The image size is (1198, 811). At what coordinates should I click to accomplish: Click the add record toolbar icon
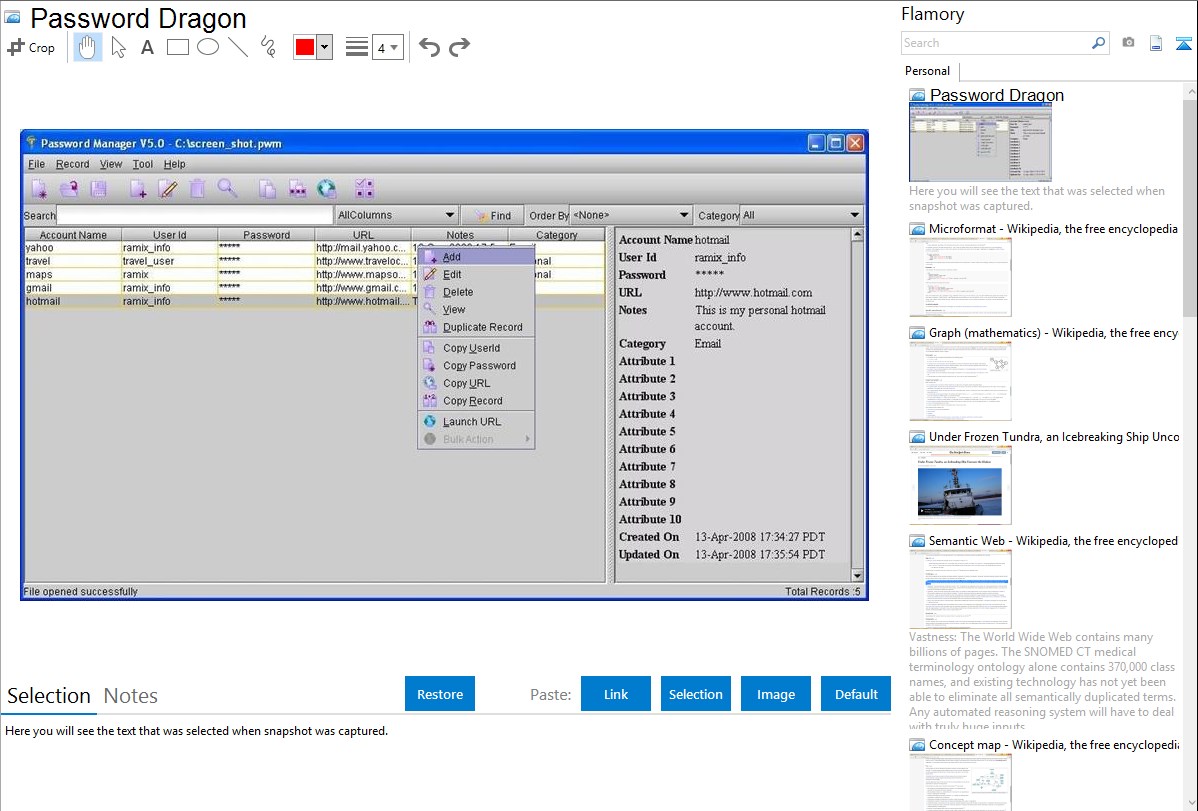(138, 189)
